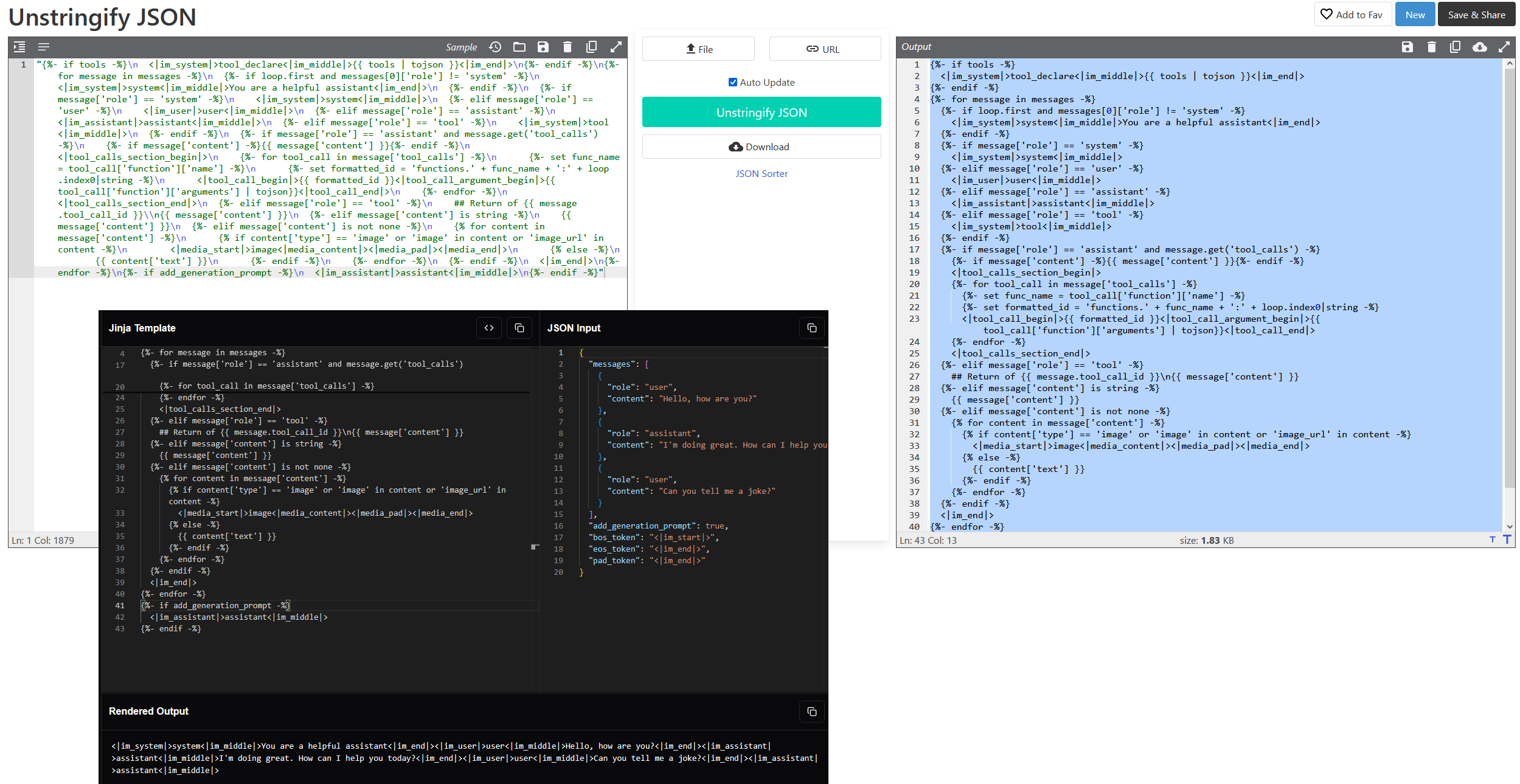Click the 'JSON Input' panel title
The width and height of the screenshot is (1520, 784).
pyautogui.click(x=574, y=328)
